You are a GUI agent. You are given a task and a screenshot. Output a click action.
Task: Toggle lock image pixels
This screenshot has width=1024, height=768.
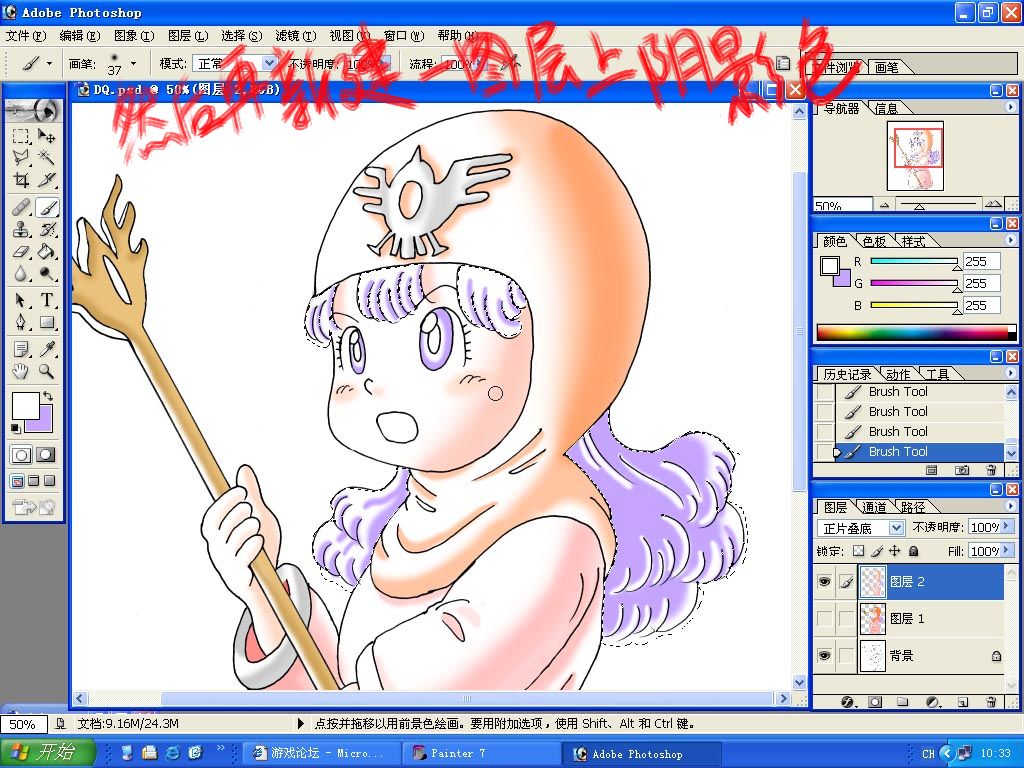(876, 551)
